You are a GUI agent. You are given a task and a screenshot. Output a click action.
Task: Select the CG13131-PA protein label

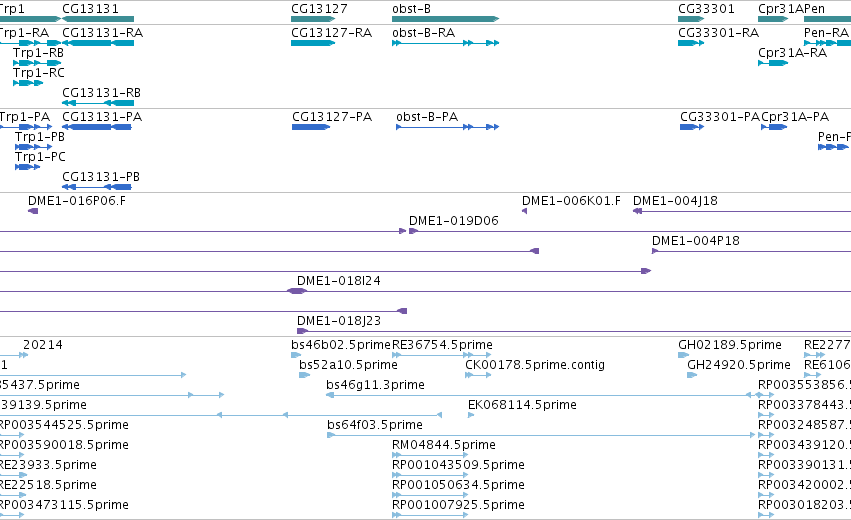click(102, 117)
